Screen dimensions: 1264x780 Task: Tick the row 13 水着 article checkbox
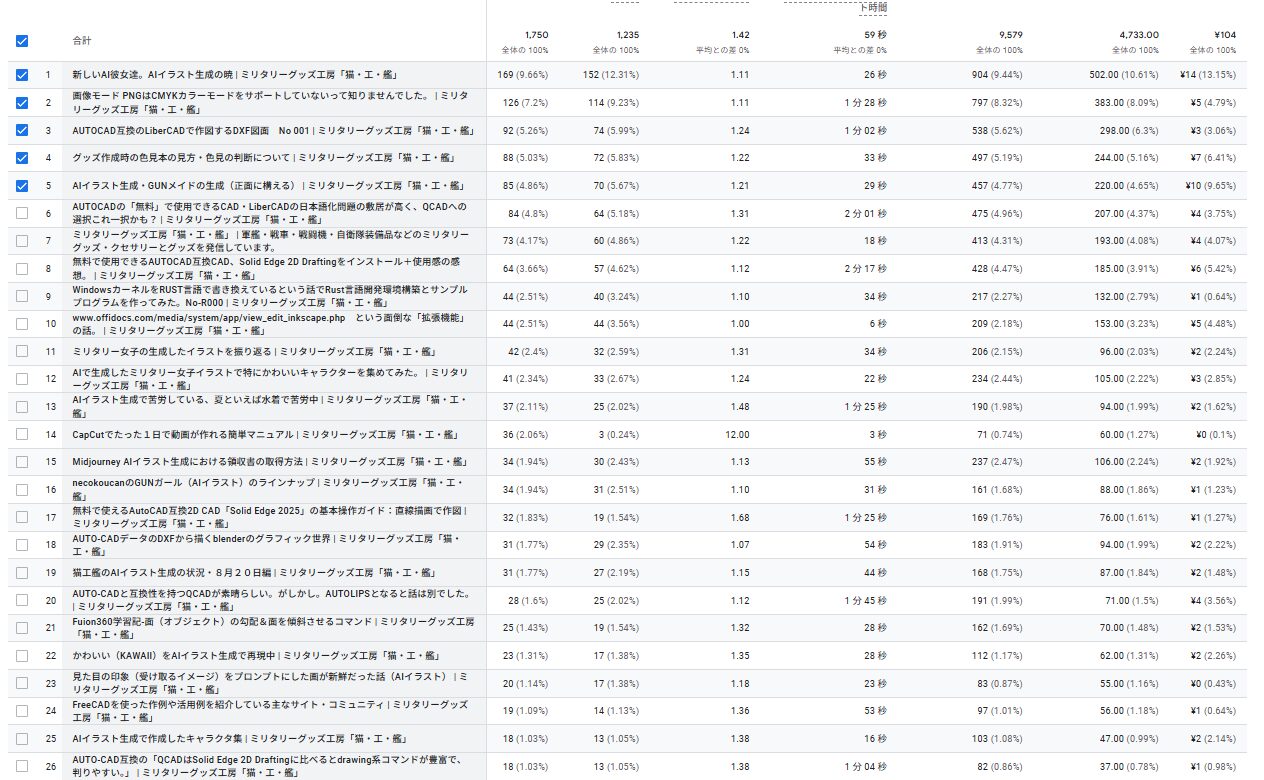(22, 407)
